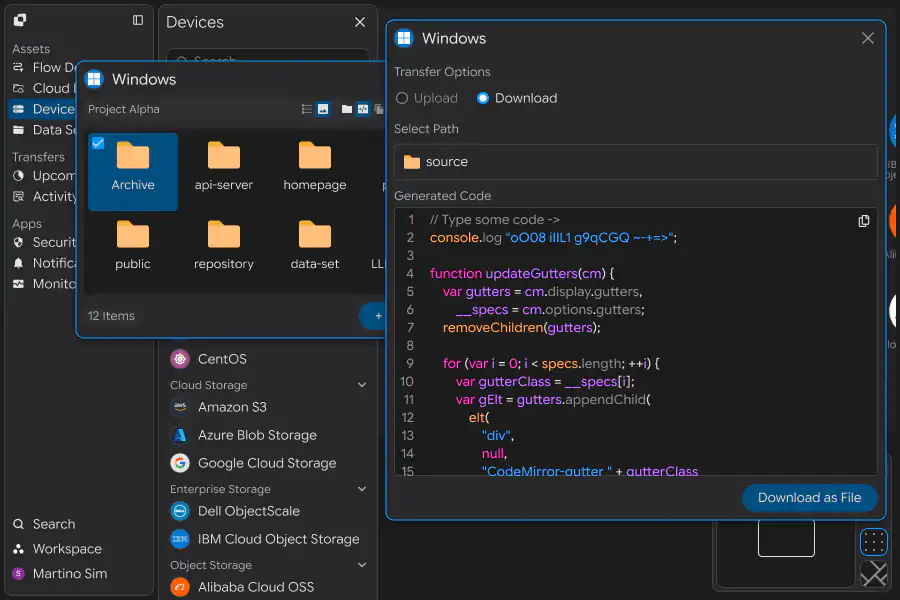Click the crossed lines layout icon
Screen dimensions: 900x600
(x=874, y=574)
